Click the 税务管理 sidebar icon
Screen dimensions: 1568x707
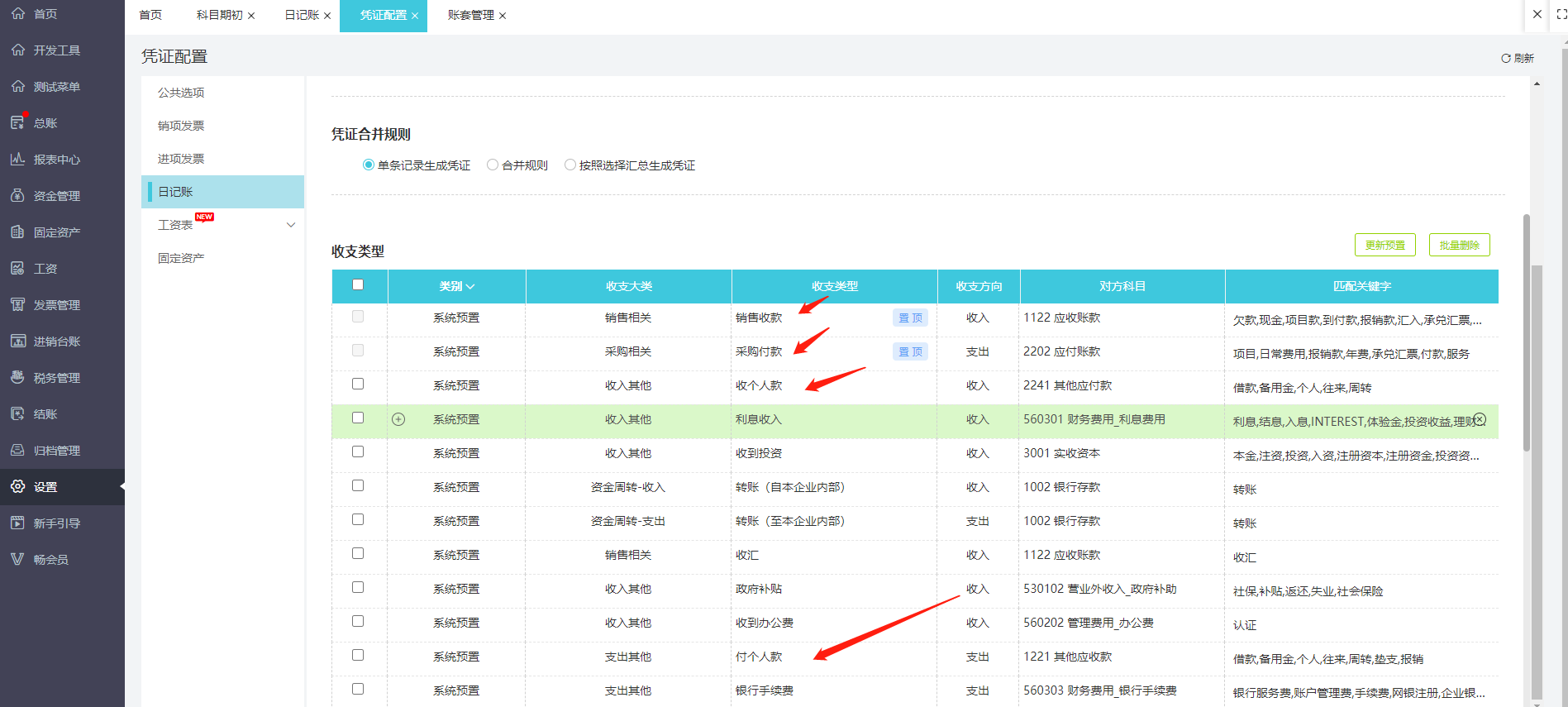click(18, 377)
